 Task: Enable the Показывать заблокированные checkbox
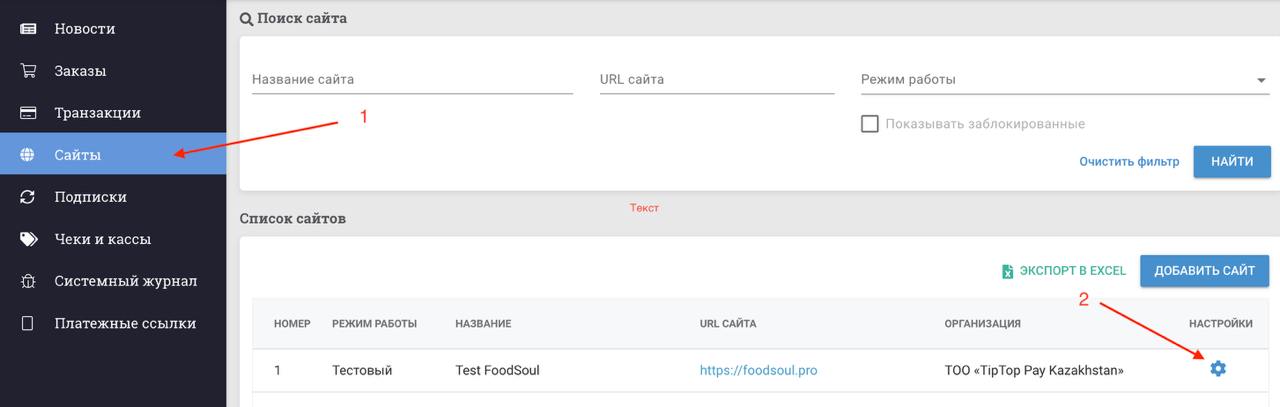click(870, 124)
